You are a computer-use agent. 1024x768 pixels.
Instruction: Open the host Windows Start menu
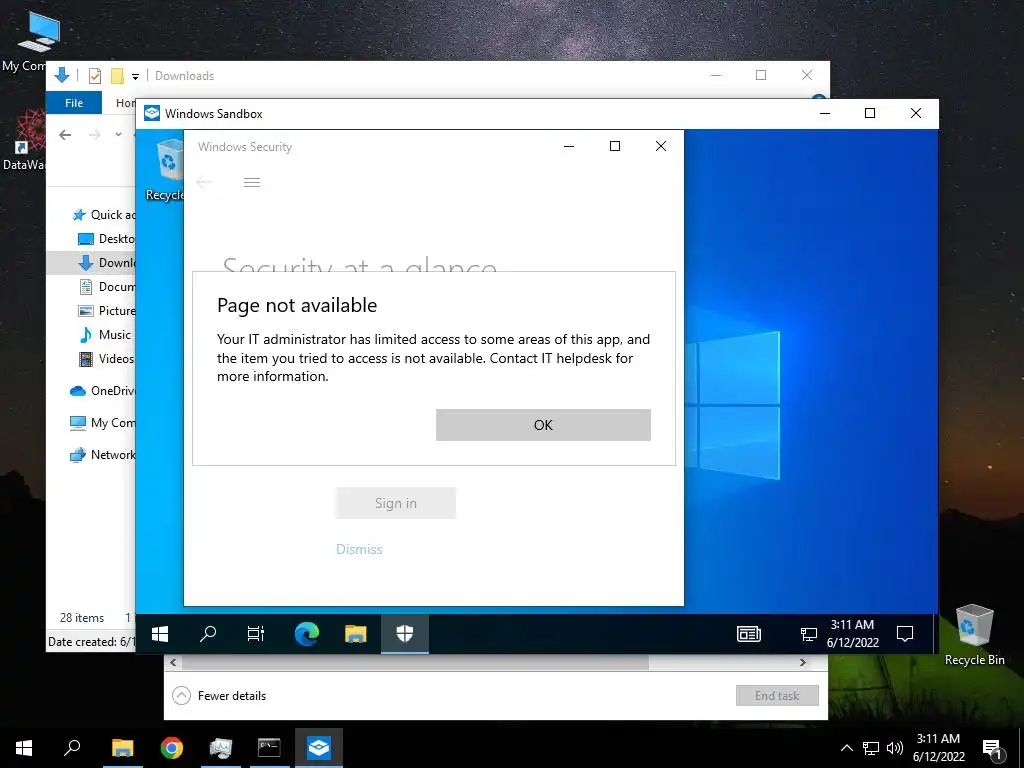24,748
